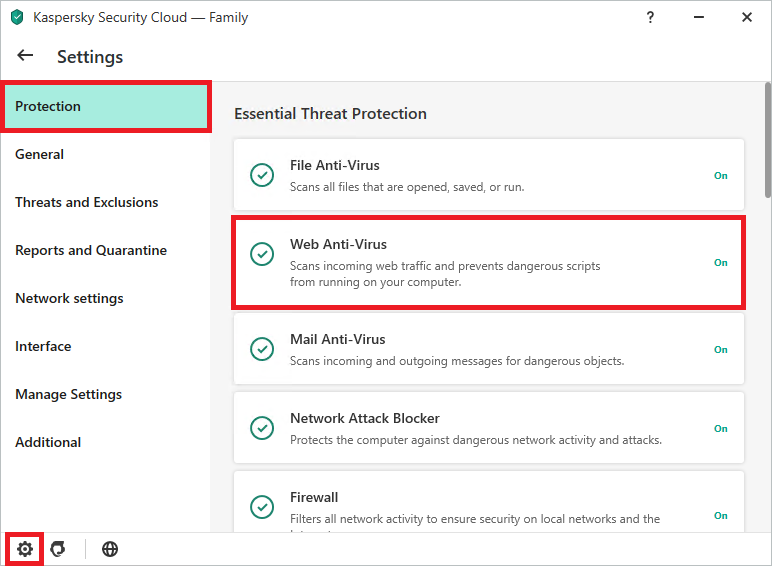Viewport: 772px width, 566px height.
Task: Open the globe portal icon
Action: tap(110, 549)
